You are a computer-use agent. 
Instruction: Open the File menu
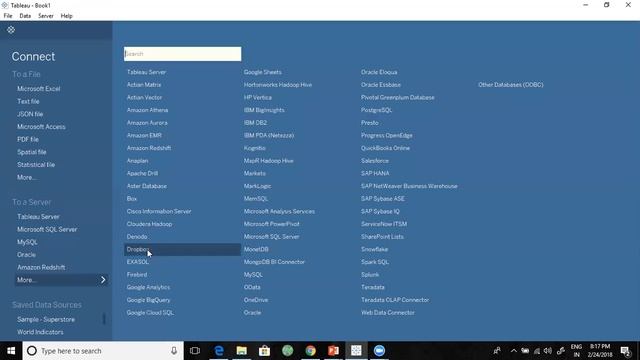(8, 16)
